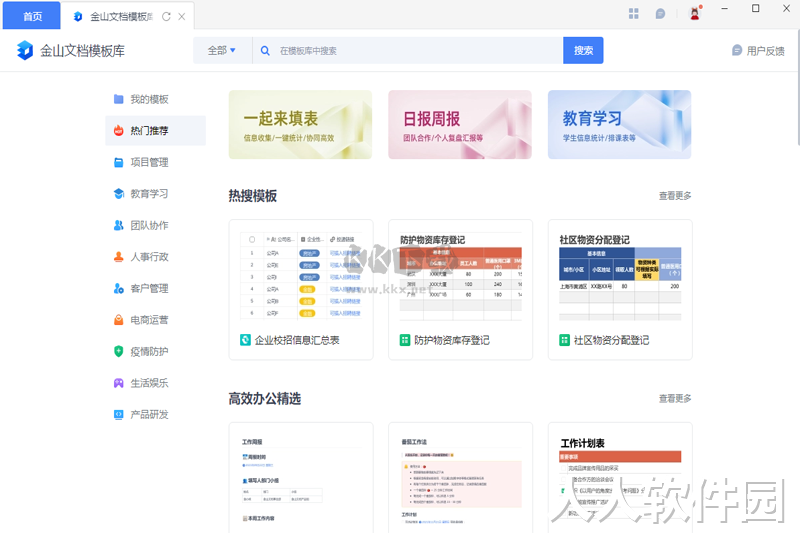Open 企业校招信息汇总表 template thumbnail
800x533 pixels.
pos(301,275)
